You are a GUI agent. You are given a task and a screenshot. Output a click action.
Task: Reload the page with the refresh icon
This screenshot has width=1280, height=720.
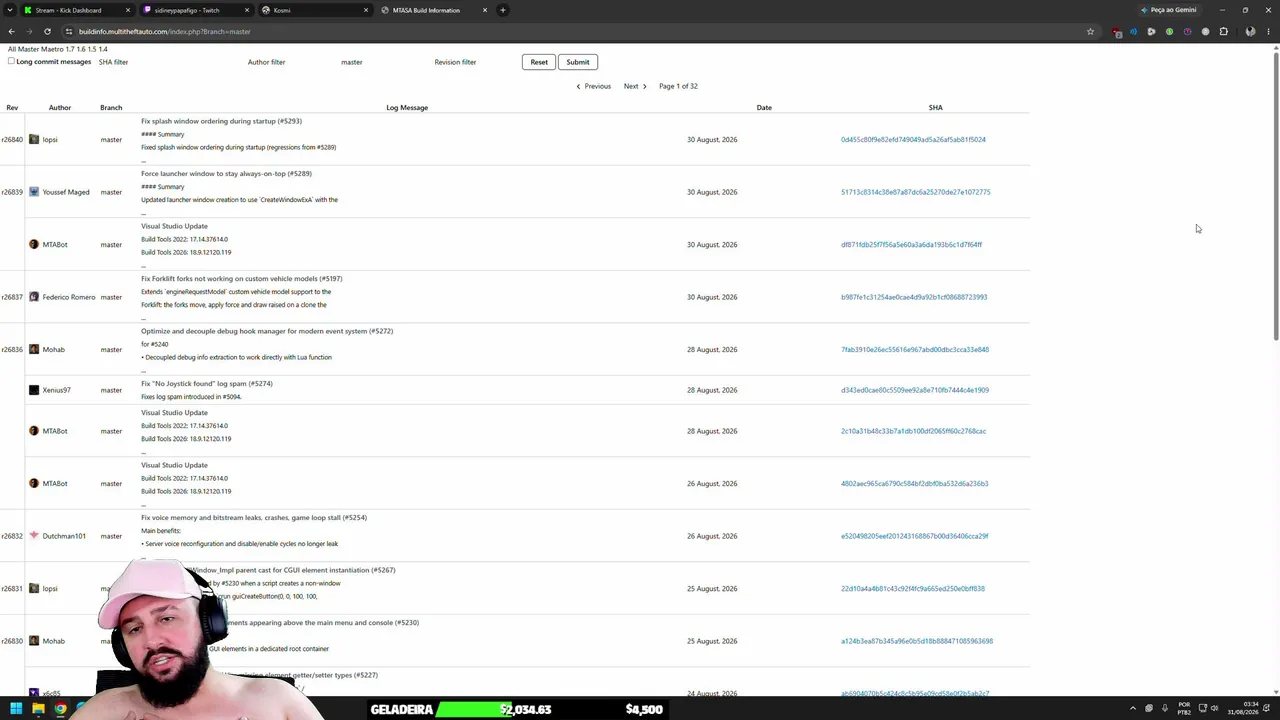(47, 31)
